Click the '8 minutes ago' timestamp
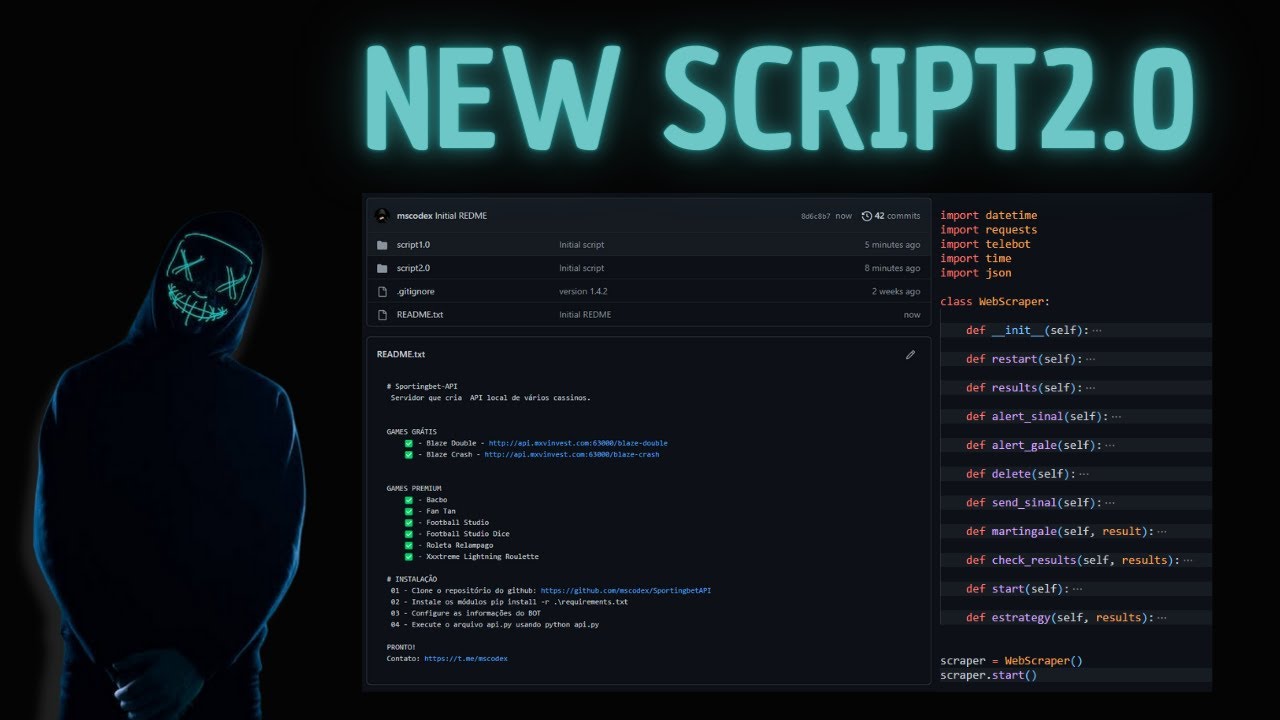Screen dimensions: 1280x720 pos(892,268)
